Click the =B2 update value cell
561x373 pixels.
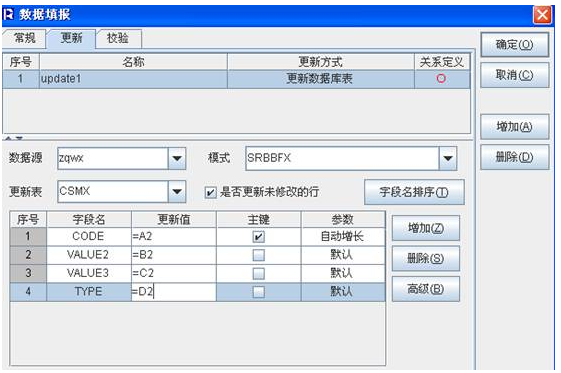click(174, 255)
